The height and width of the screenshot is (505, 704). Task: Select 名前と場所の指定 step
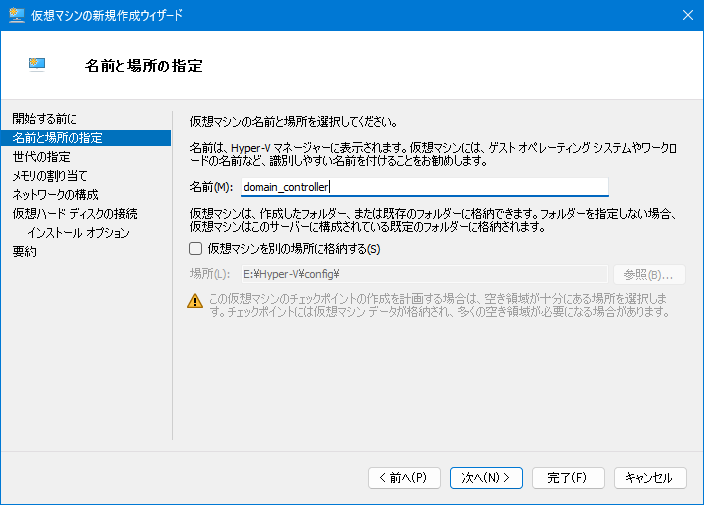pyautogui.click(x=86, y=138)
